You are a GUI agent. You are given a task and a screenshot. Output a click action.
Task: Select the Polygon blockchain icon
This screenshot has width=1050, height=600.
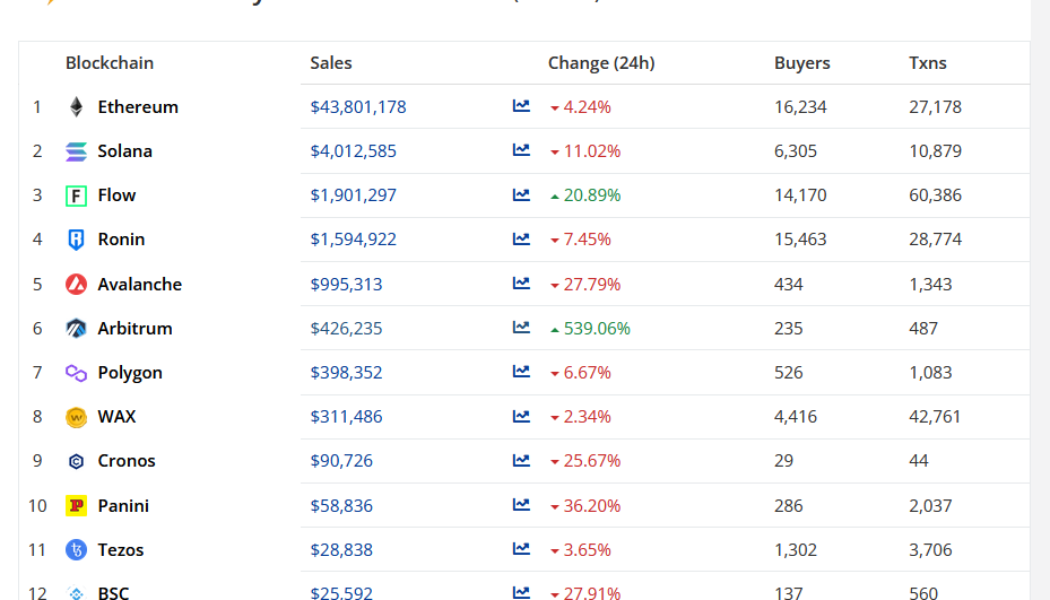pos(76,372)
